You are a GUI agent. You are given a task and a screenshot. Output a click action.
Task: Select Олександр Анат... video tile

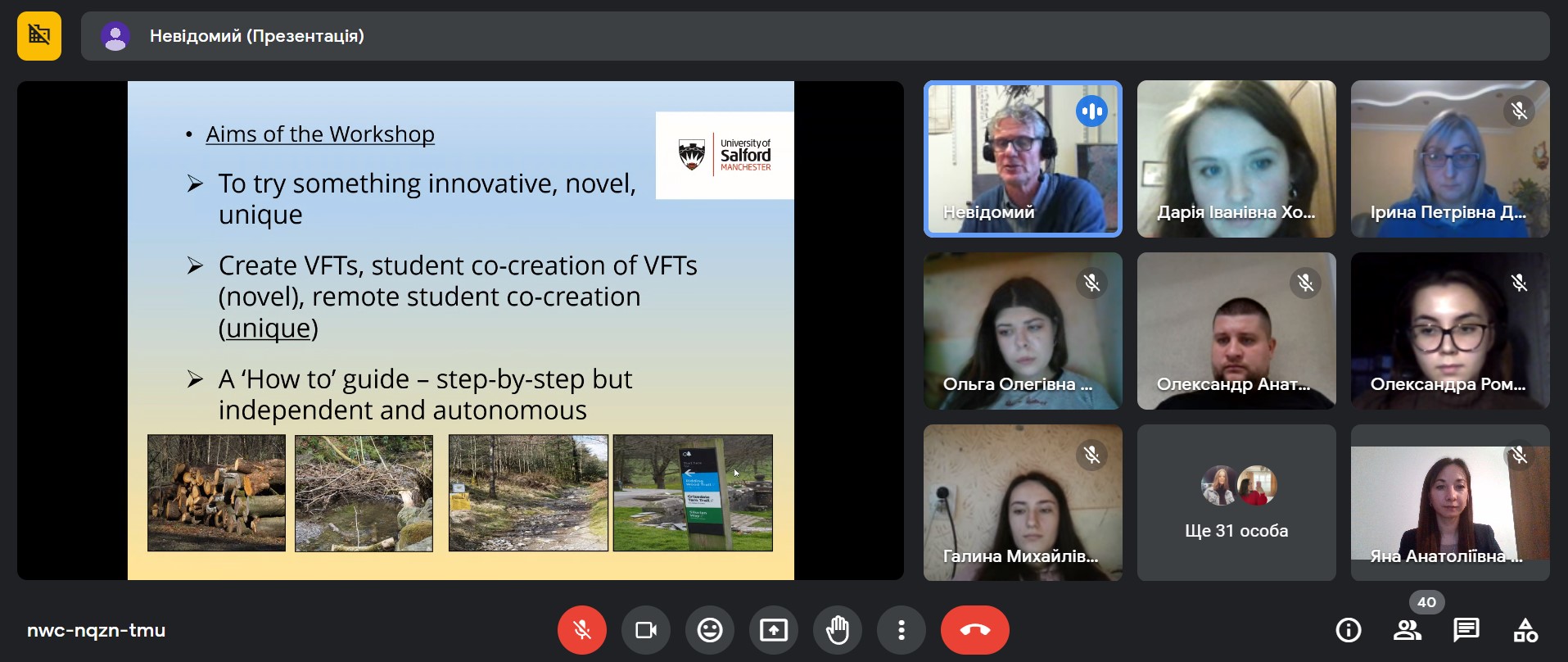click(1236, 331)
